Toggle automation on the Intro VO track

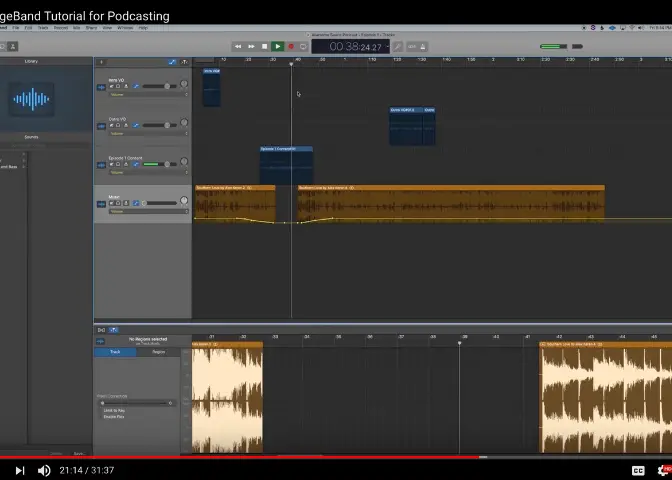pyautogui.click(x=136, y=87)
